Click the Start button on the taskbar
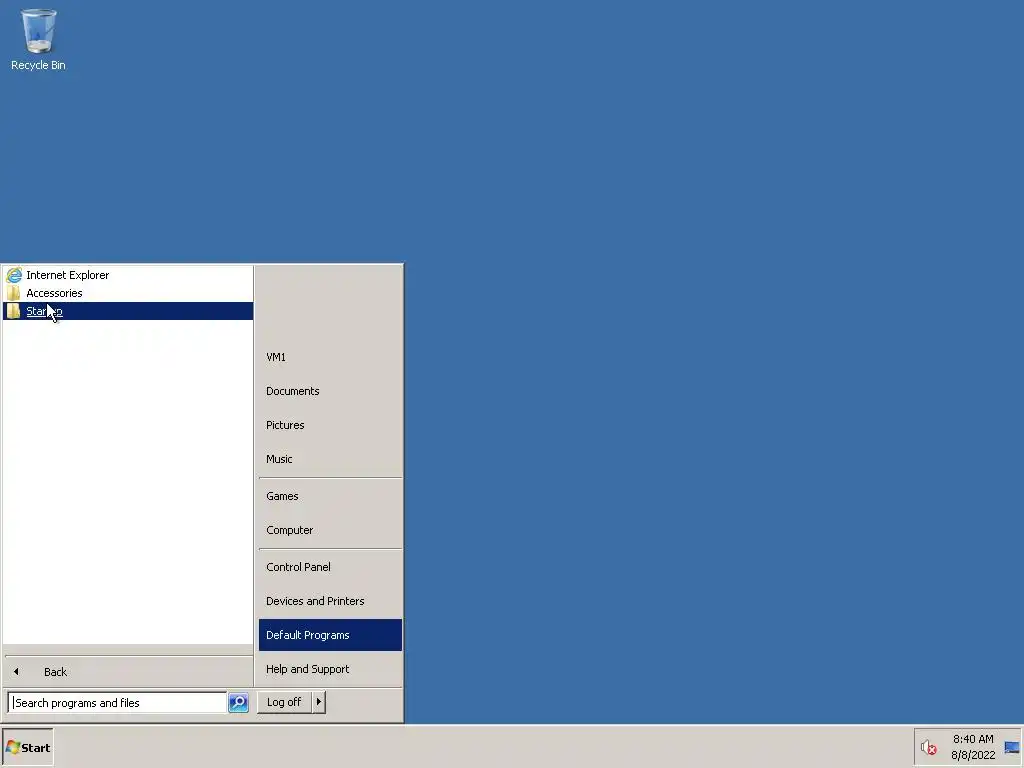 pos(27,748)
